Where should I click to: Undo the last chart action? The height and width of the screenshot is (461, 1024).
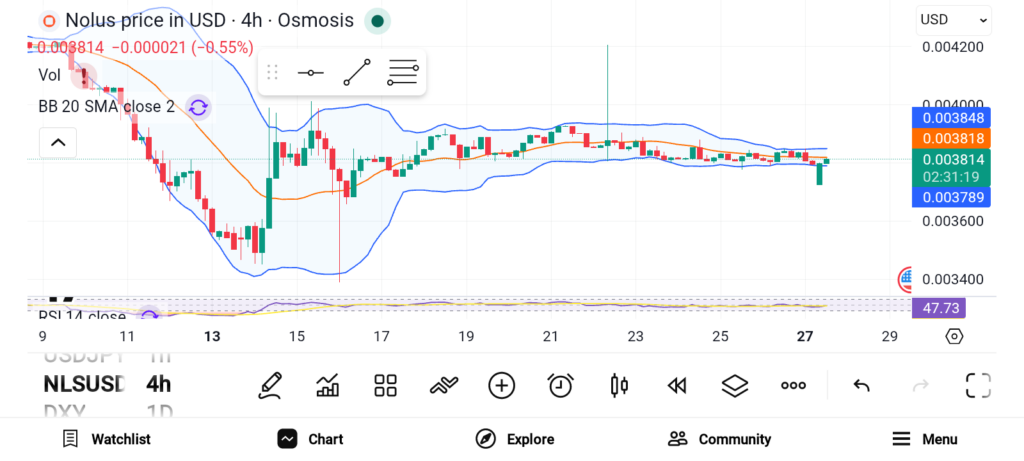coord(861,385)
